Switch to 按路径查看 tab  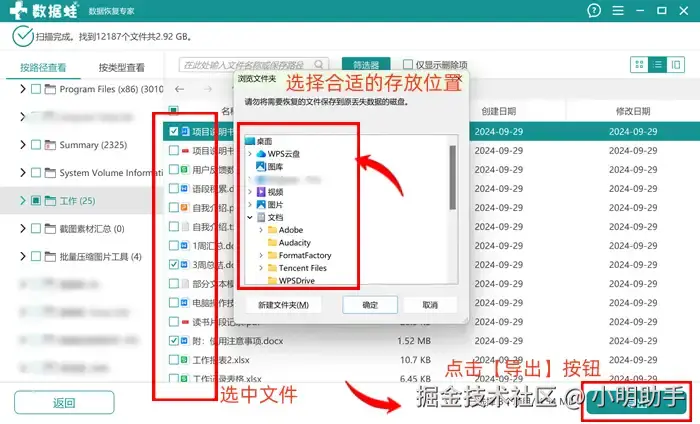[43, 67]
